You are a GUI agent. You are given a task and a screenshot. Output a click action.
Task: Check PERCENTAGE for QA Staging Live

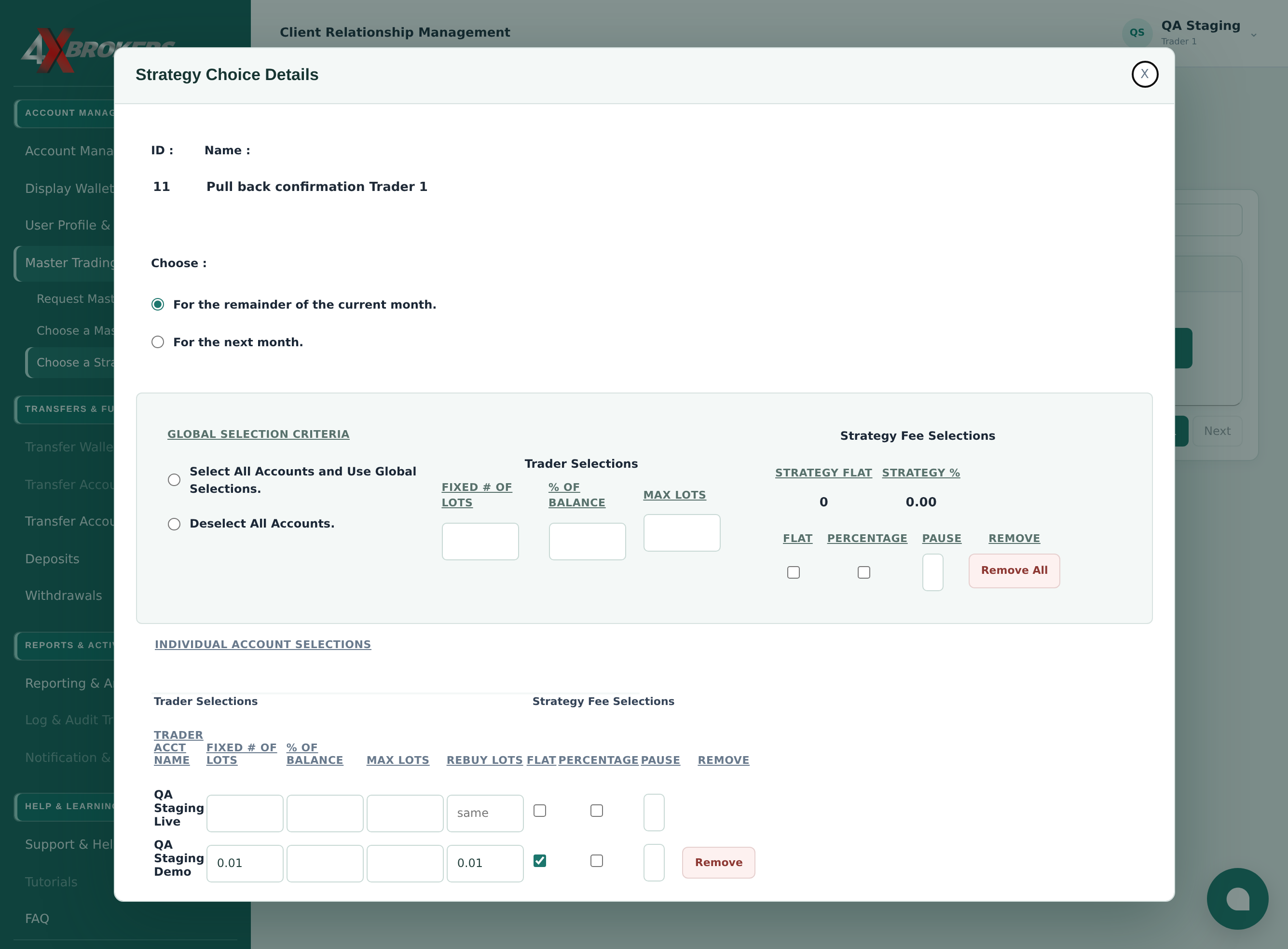(x=597, y=811)
